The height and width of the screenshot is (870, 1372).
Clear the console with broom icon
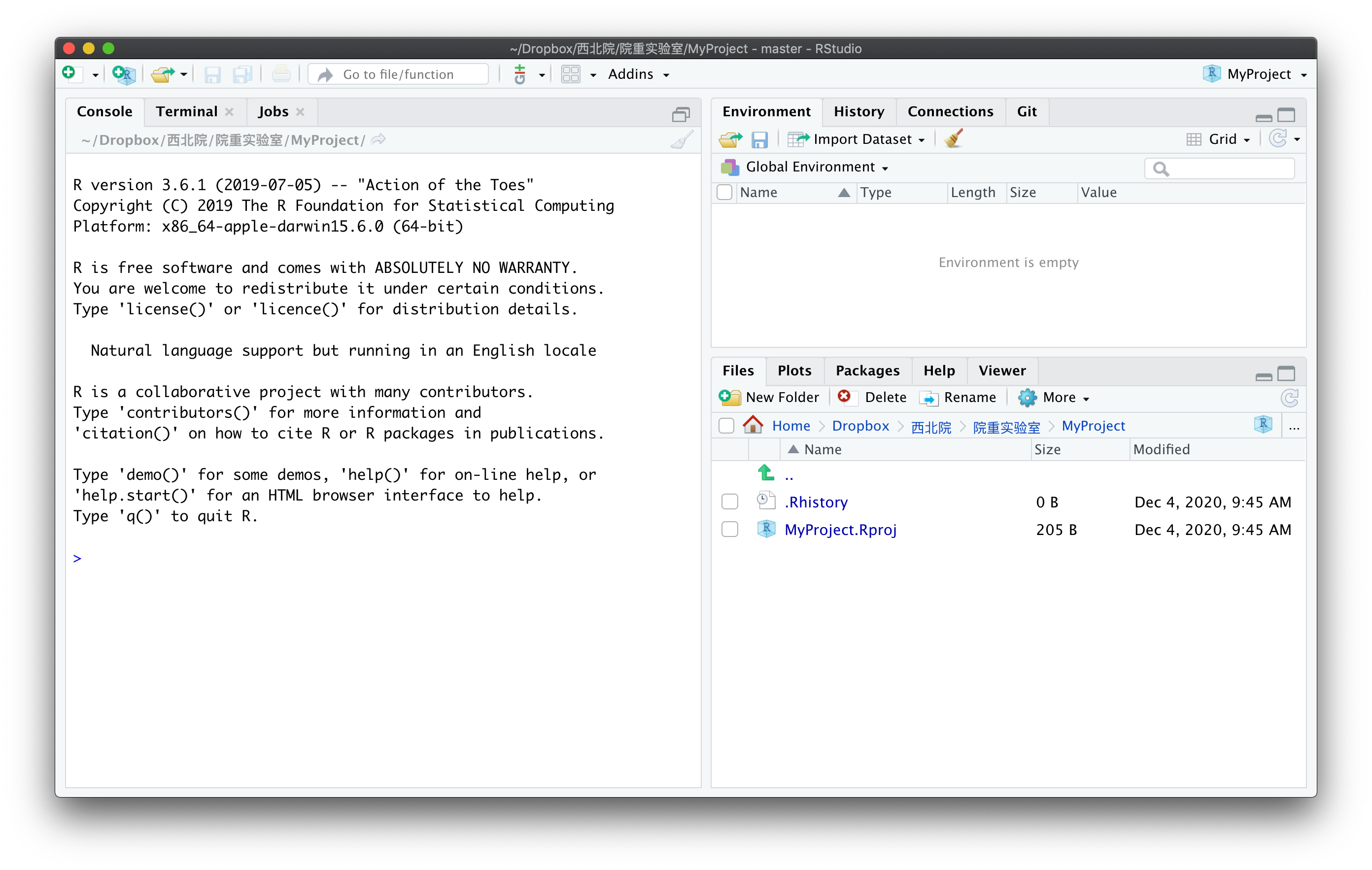coord(682,140)
